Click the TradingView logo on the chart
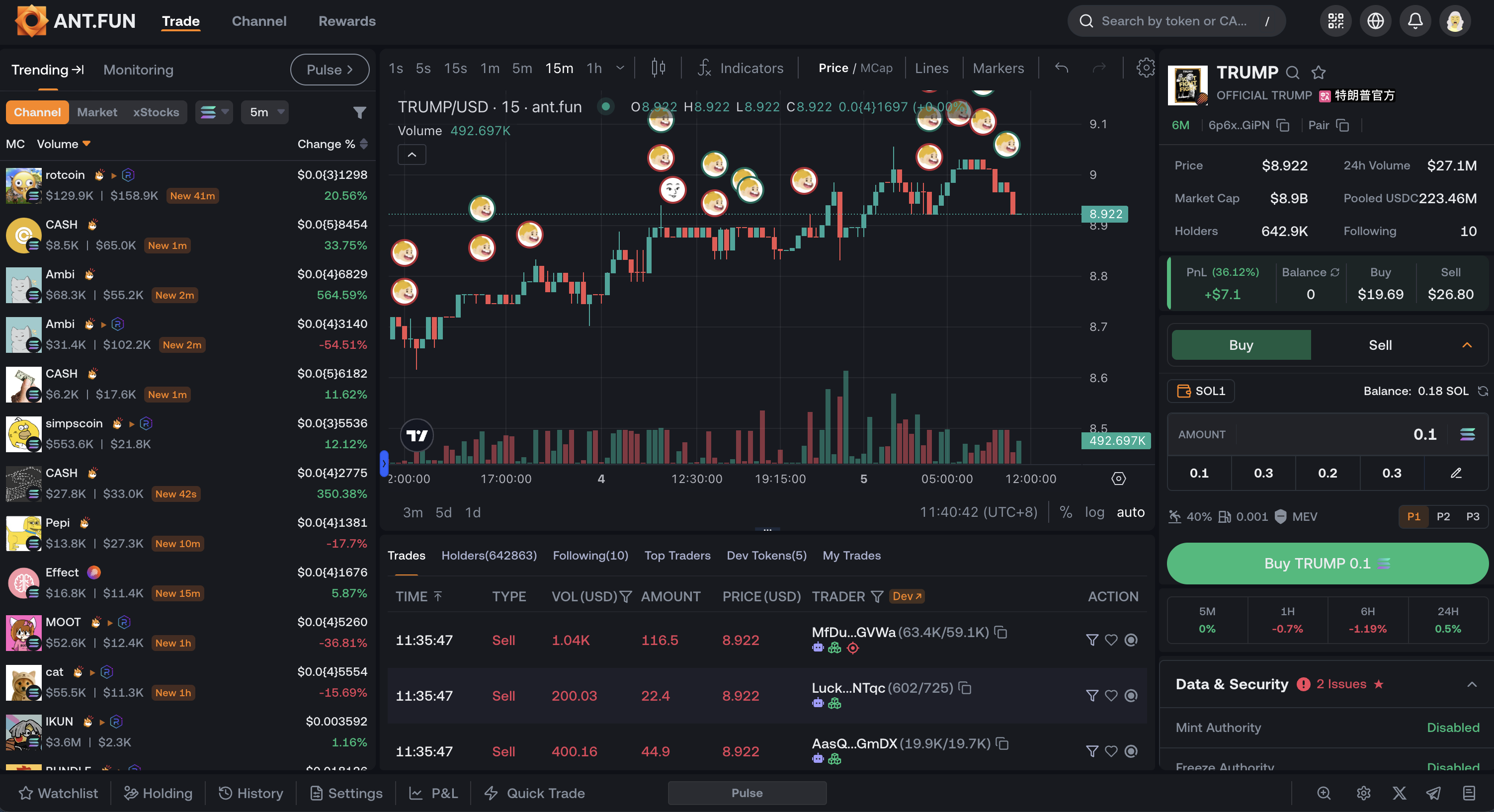This screenshot has width=1494, height=812. [x=417, y=435]
